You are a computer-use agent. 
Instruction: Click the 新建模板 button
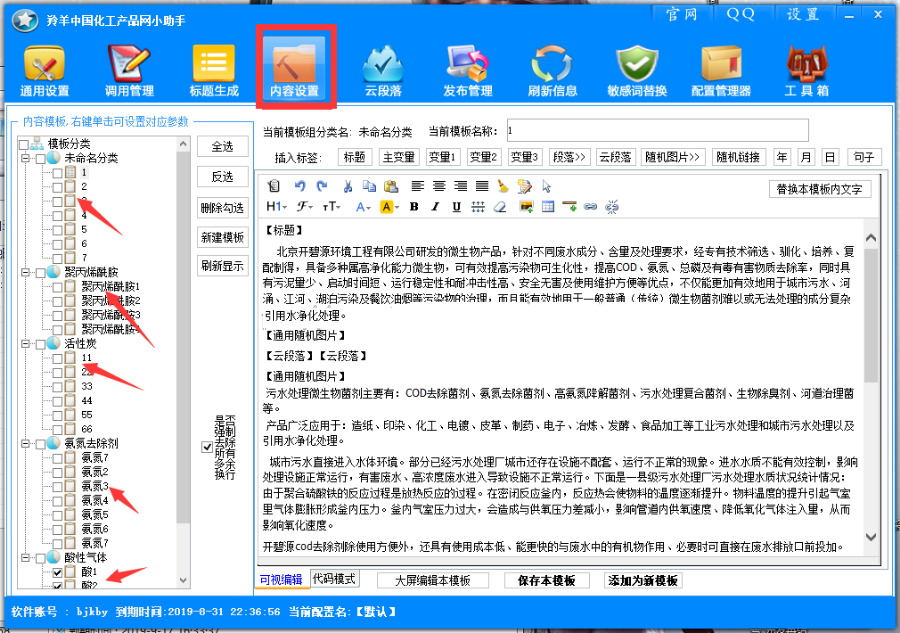pyautogui.click(x=222, y=237)
